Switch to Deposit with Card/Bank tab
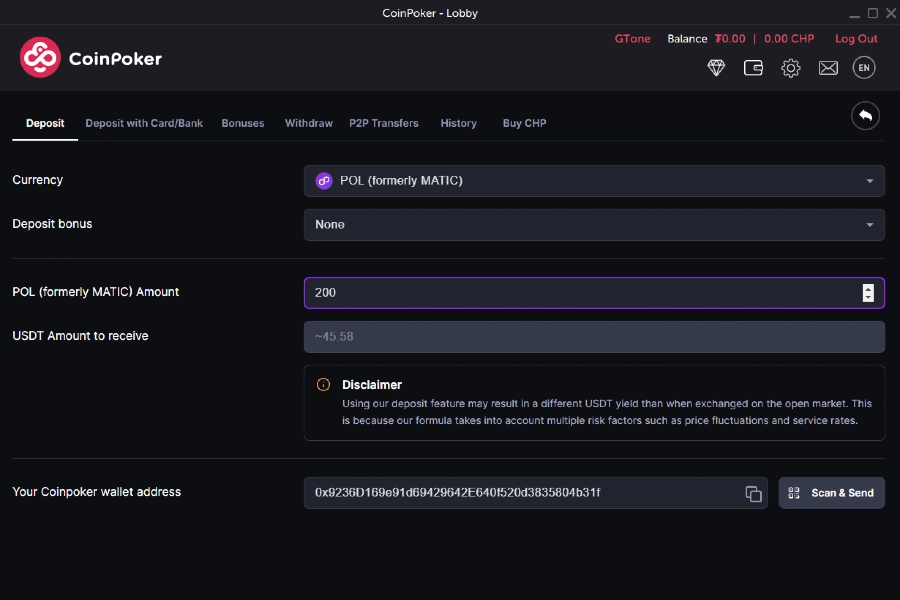The height and width of the screenshot is (600, 900). [x=144, y=123]
